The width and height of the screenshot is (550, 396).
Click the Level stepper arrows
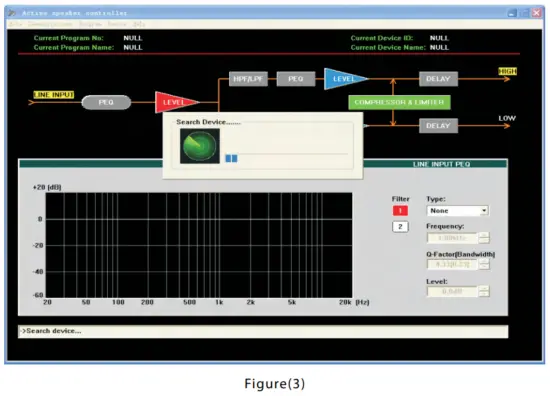[x=484, y=291]
